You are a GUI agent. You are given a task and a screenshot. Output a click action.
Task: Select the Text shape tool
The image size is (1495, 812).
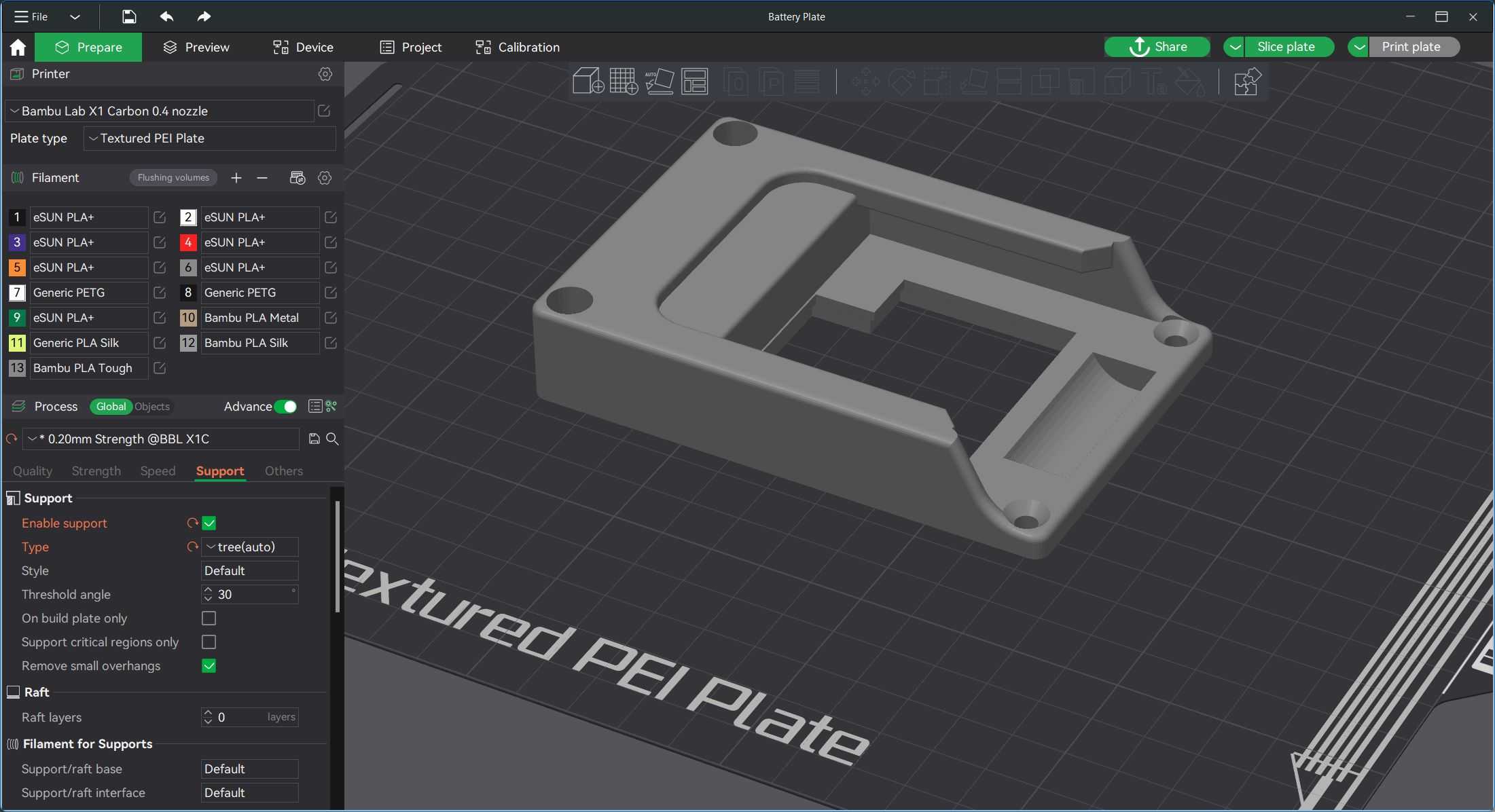pyautogui.click(x=1154, y=82)
